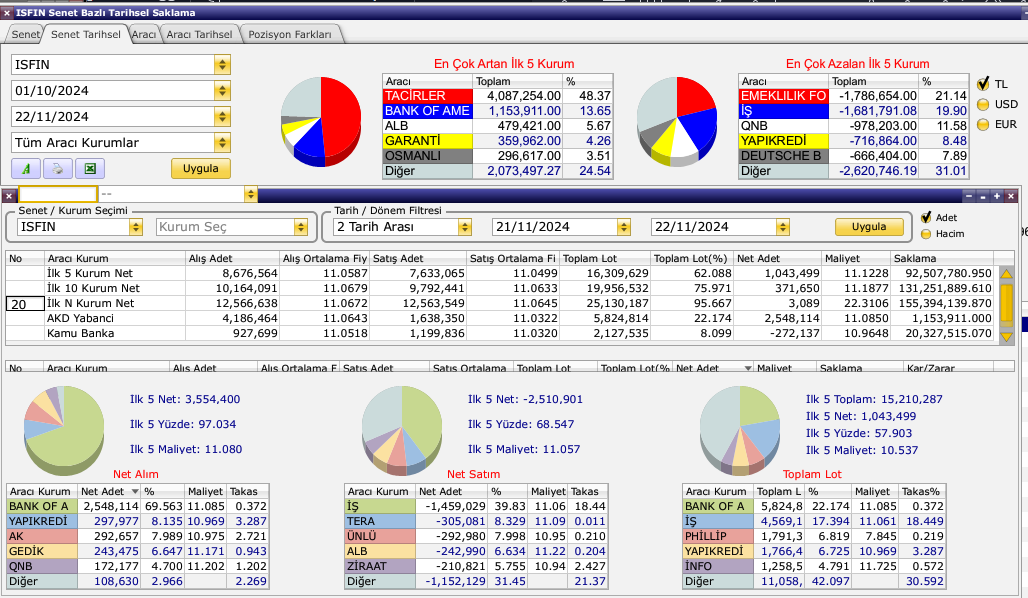
Task: Open the top-left 22/11/2024 end date dropdown
Action: [222, 117]
